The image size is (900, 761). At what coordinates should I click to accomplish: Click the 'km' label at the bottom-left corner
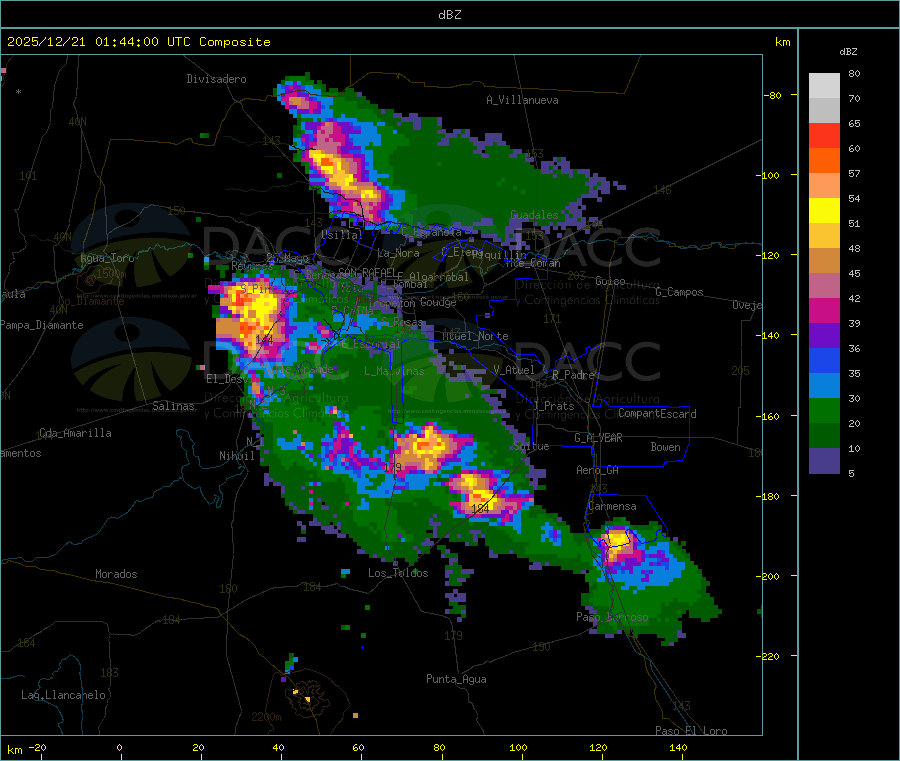[x=14, y=750]
